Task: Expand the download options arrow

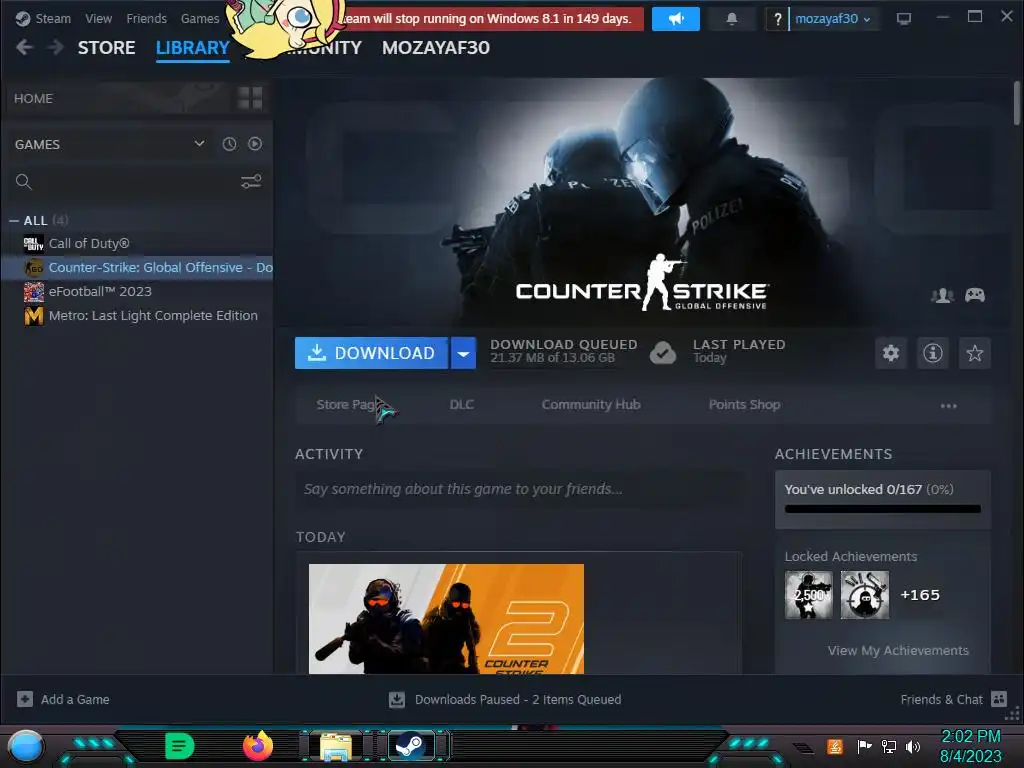Action: coord(463,353)
